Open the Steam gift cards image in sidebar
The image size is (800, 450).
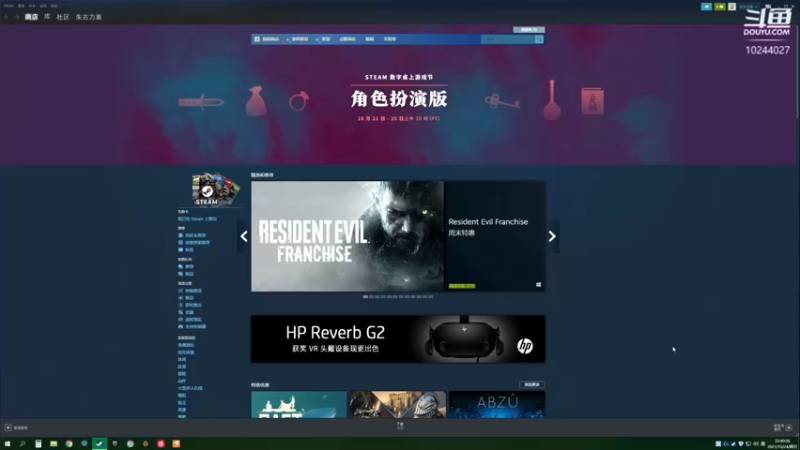tap(216, 189)
